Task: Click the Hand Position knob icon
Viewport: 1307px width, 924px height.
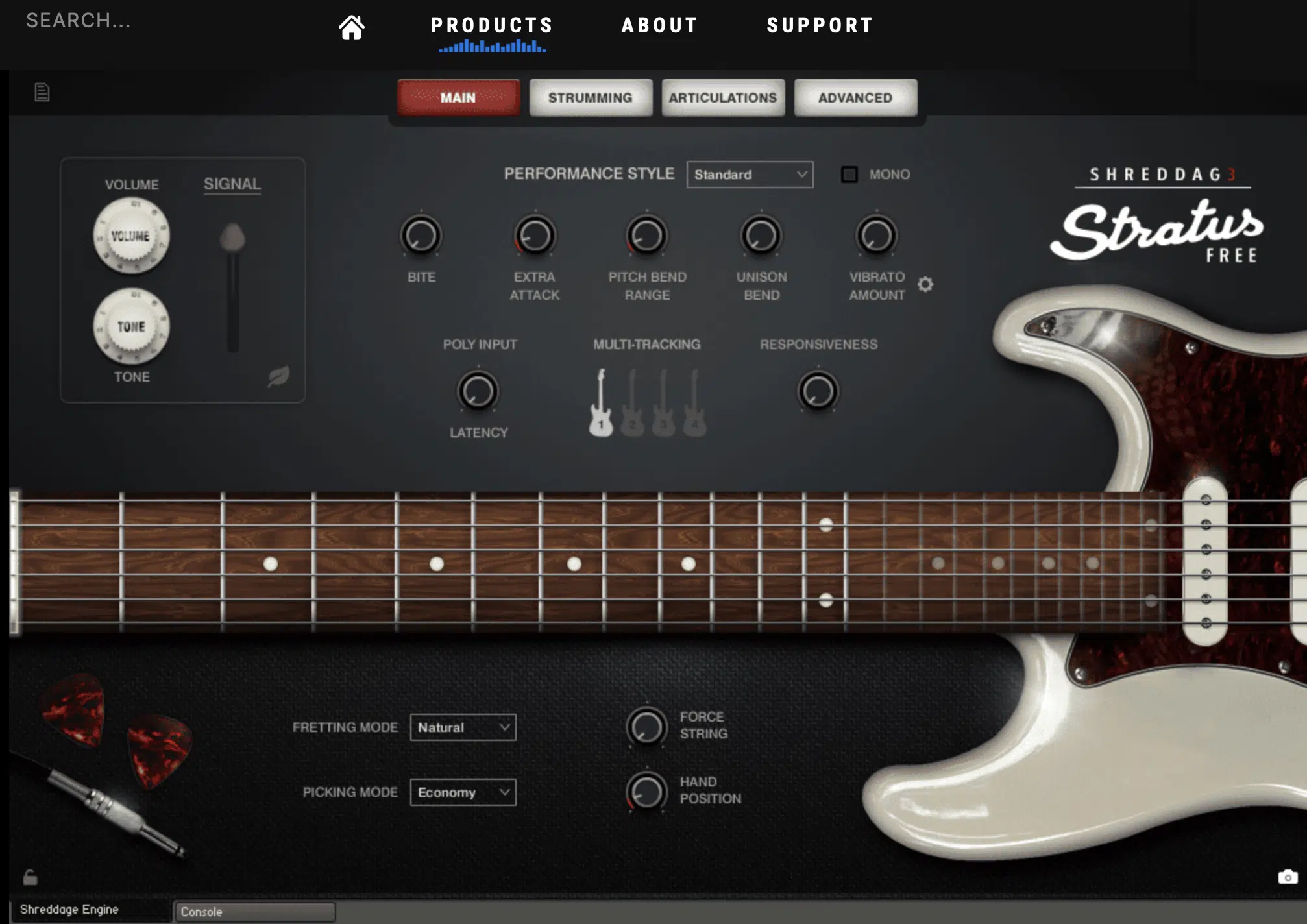Action: 644,791
